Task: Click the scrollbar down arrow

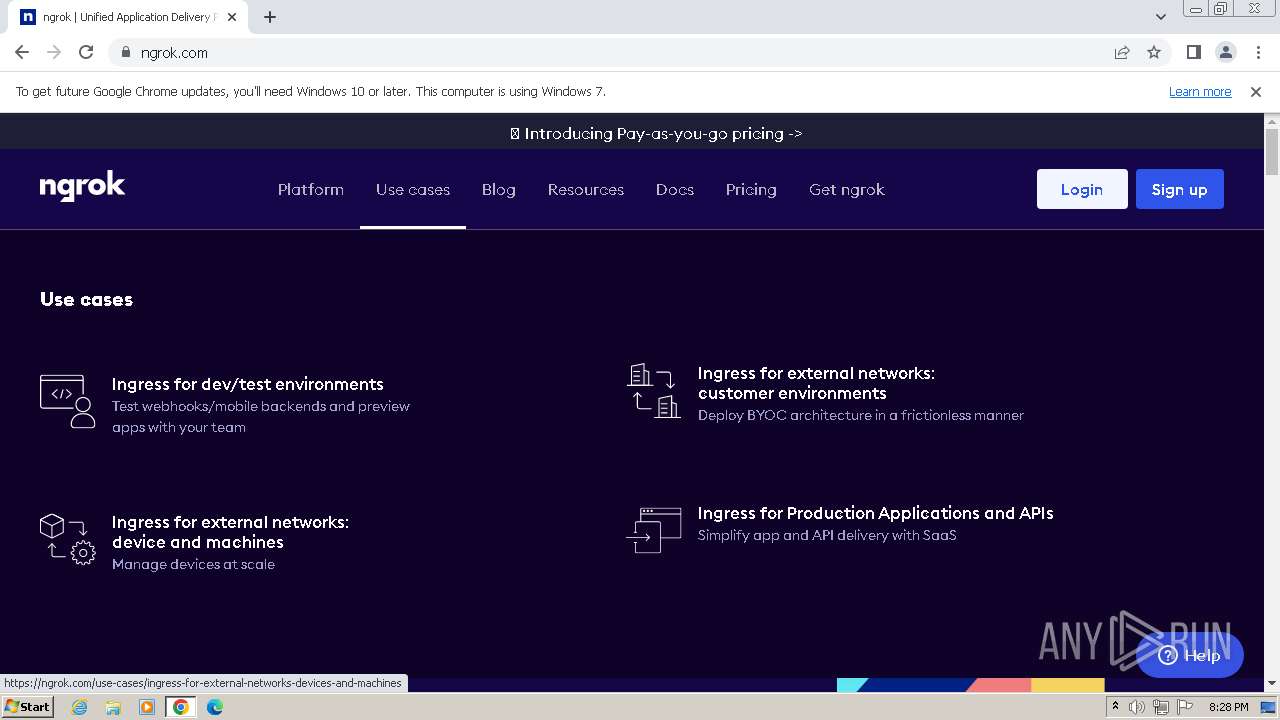Action: 1272,684
